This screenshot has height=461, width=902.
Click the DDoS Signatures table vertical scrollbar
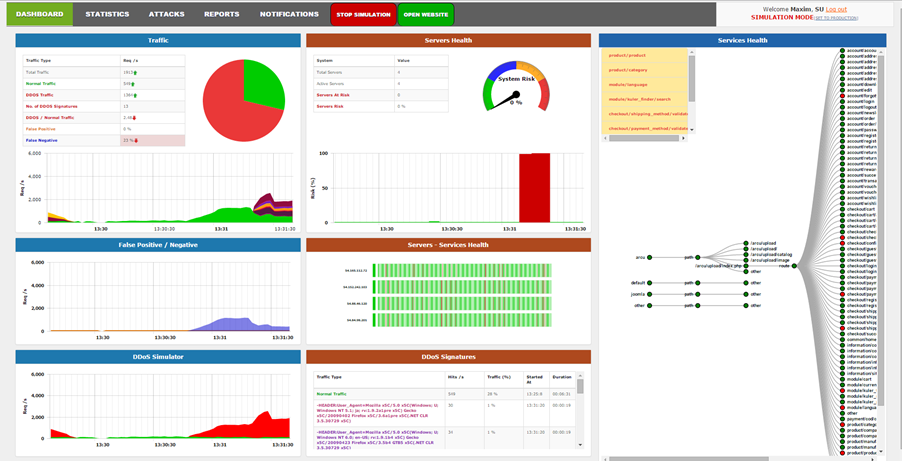[580, 386]
